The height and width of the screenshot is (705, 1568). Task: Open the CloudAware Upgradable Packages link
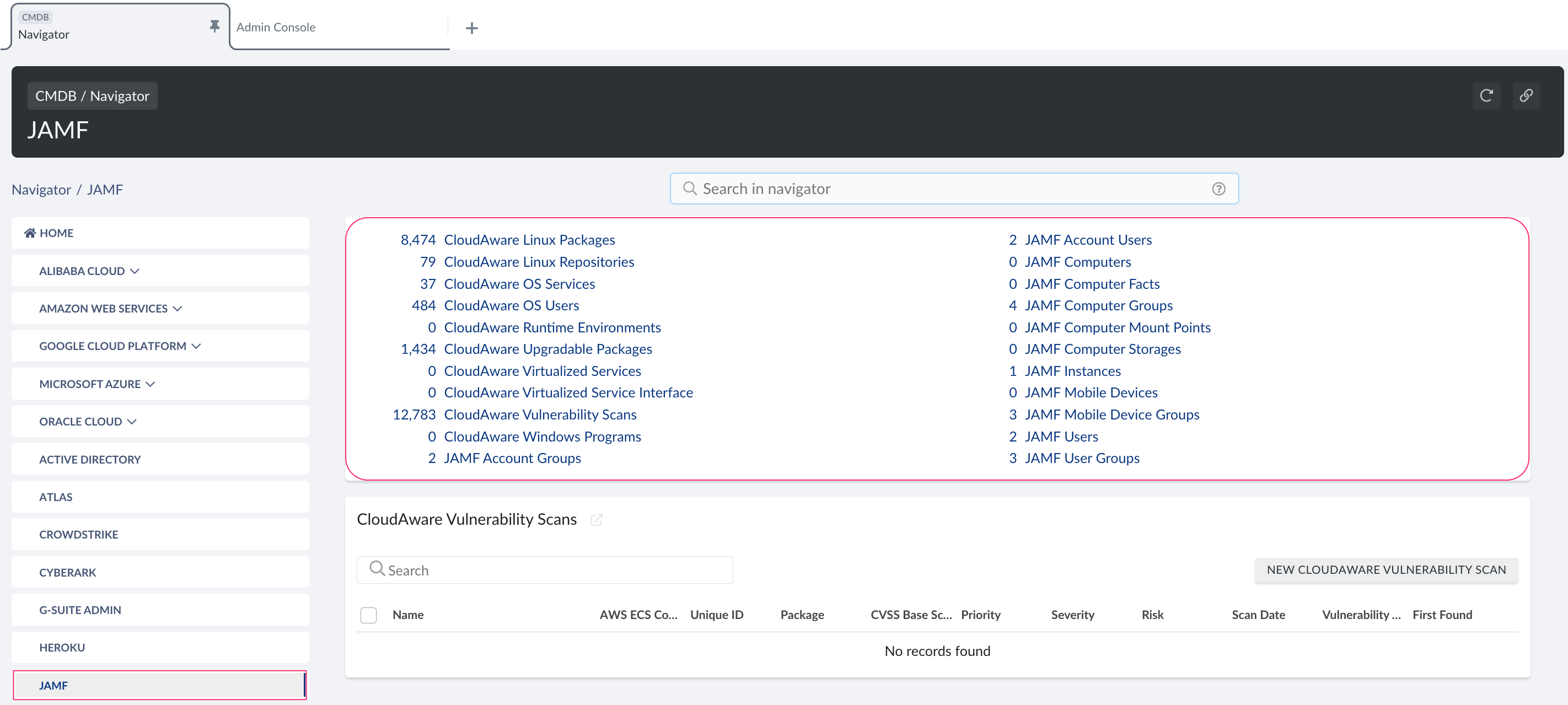point(548,349)
